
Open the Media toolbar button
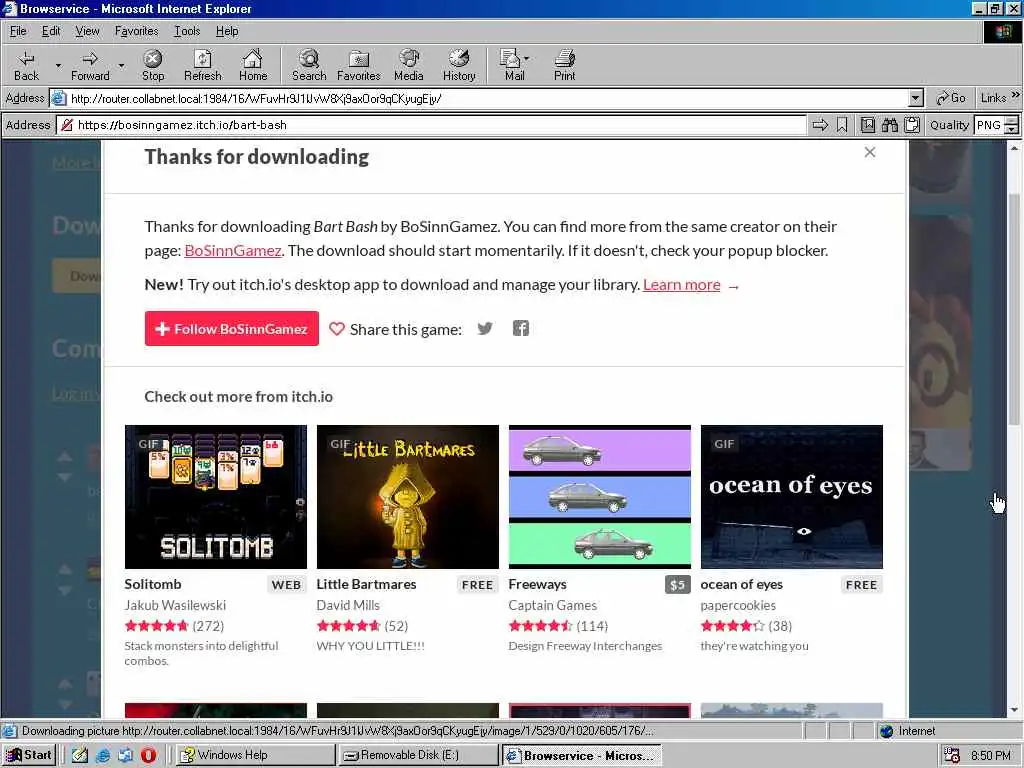click(409, 65)
